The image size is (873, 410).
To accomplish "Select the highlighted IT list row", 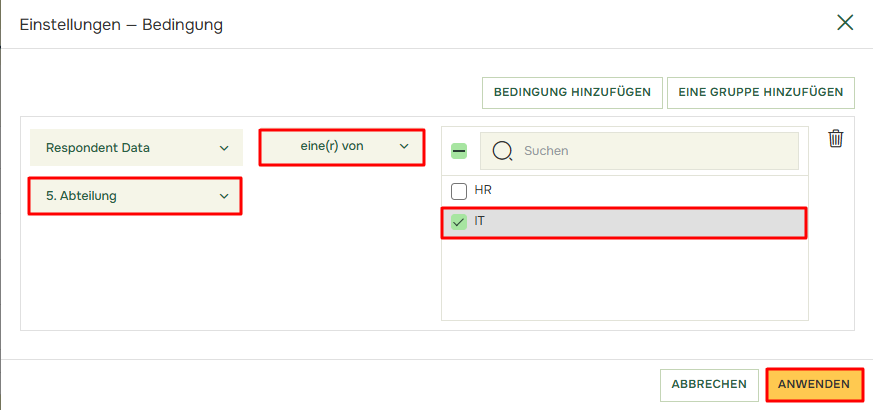I will [x=630, y=223].
